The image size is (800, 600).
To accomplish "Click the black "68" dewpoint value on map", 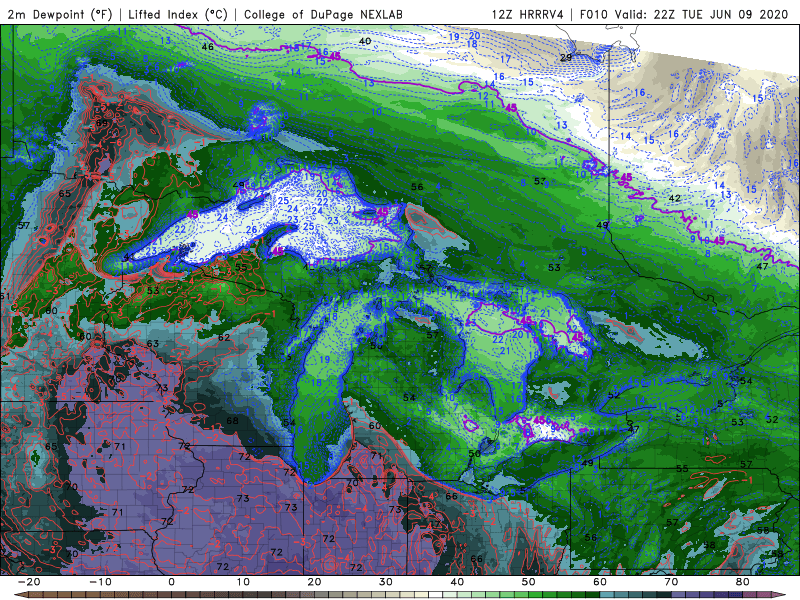I will pos(232,421).
